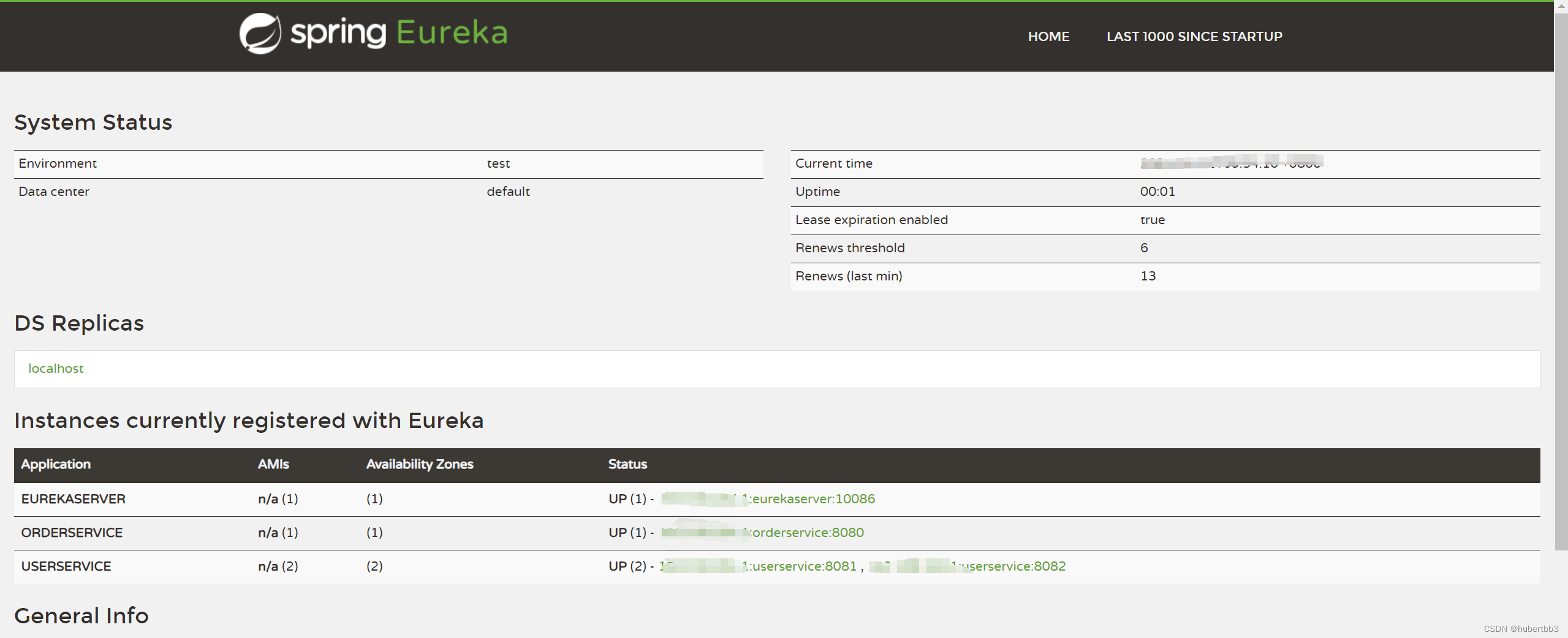
Task: Click the Status column header
Action: coord(627,465)
